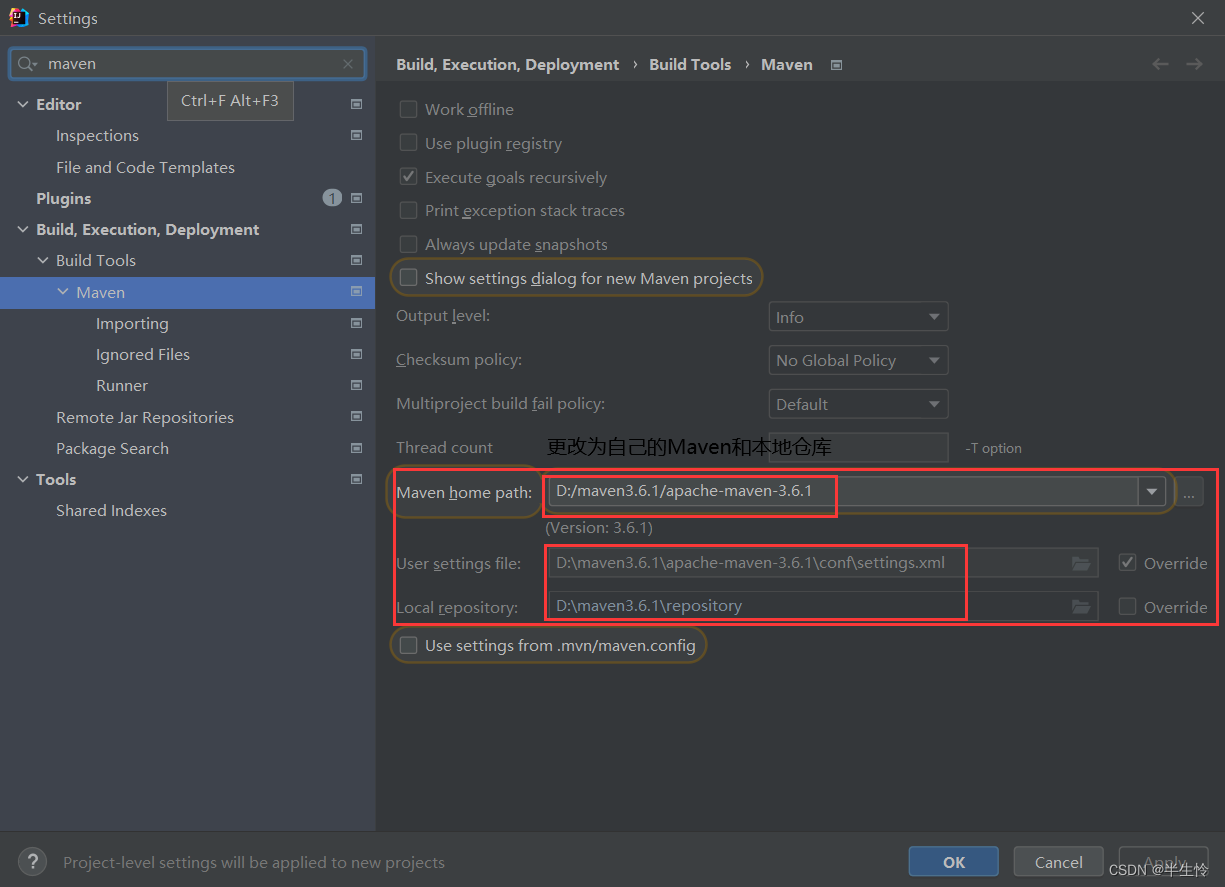Collapse the Build Tools tree node
Image resolution: width=1225 pixels, height=887 pixels.
43,260
